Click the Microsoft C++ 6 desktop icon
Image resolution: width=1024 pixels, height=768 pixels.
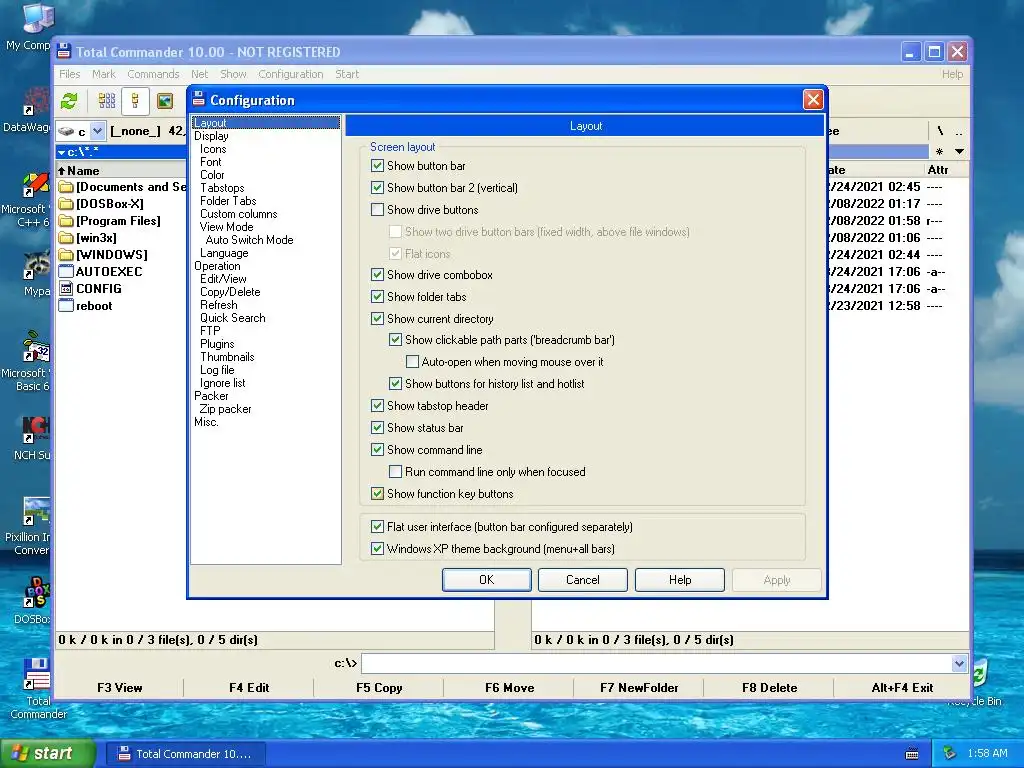36,185
